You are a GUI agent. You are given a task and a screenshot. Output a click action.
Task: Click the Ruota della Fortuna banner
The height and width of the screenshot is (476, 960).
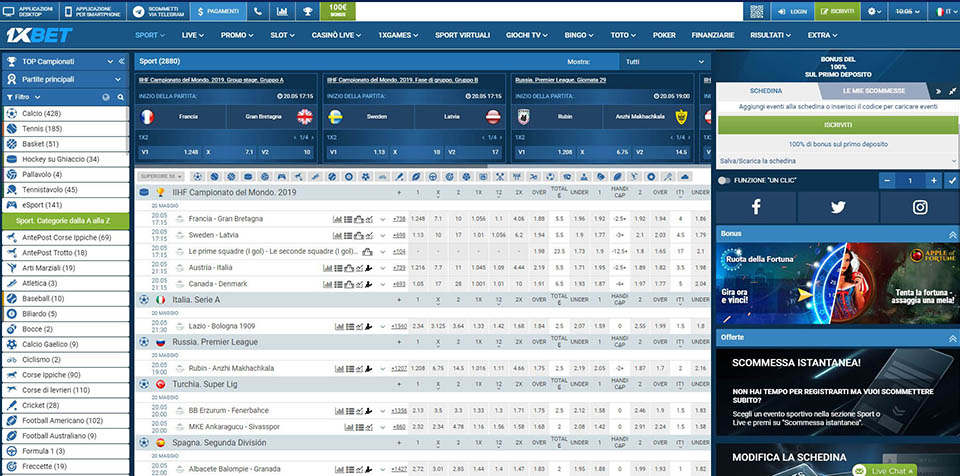click(x=779, y=284)
